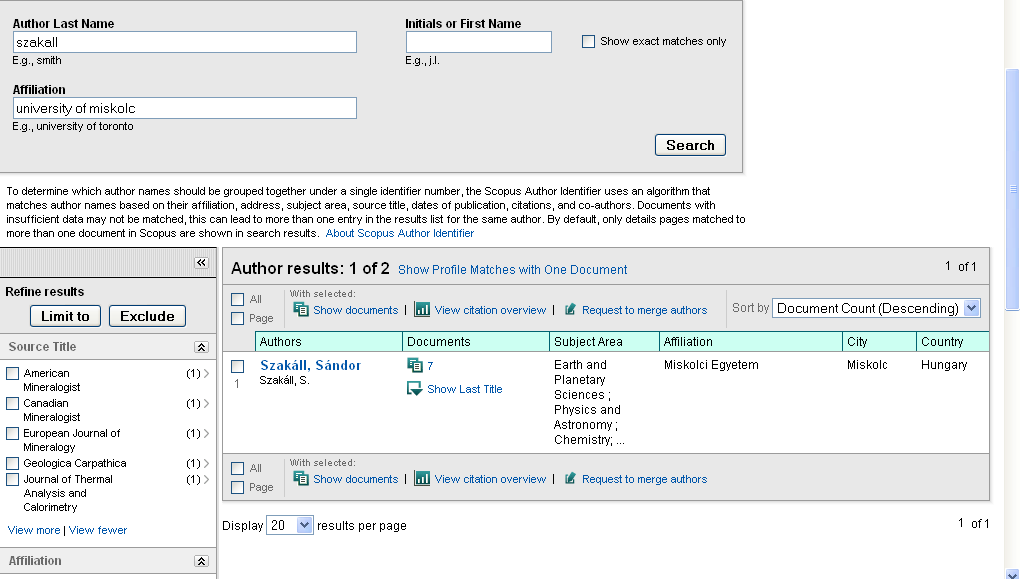Collapse the Affiliation refine section
The image size is (1020, 579).
[x=201, y=561]
